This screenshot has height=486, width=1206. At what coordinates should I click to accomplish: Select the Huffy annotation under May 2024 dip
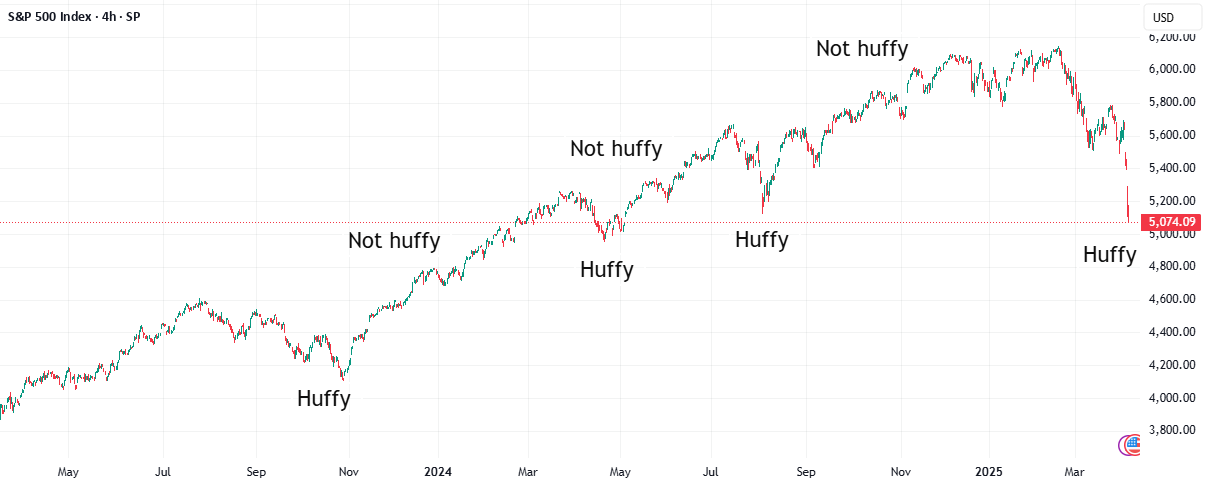(607, 269)
